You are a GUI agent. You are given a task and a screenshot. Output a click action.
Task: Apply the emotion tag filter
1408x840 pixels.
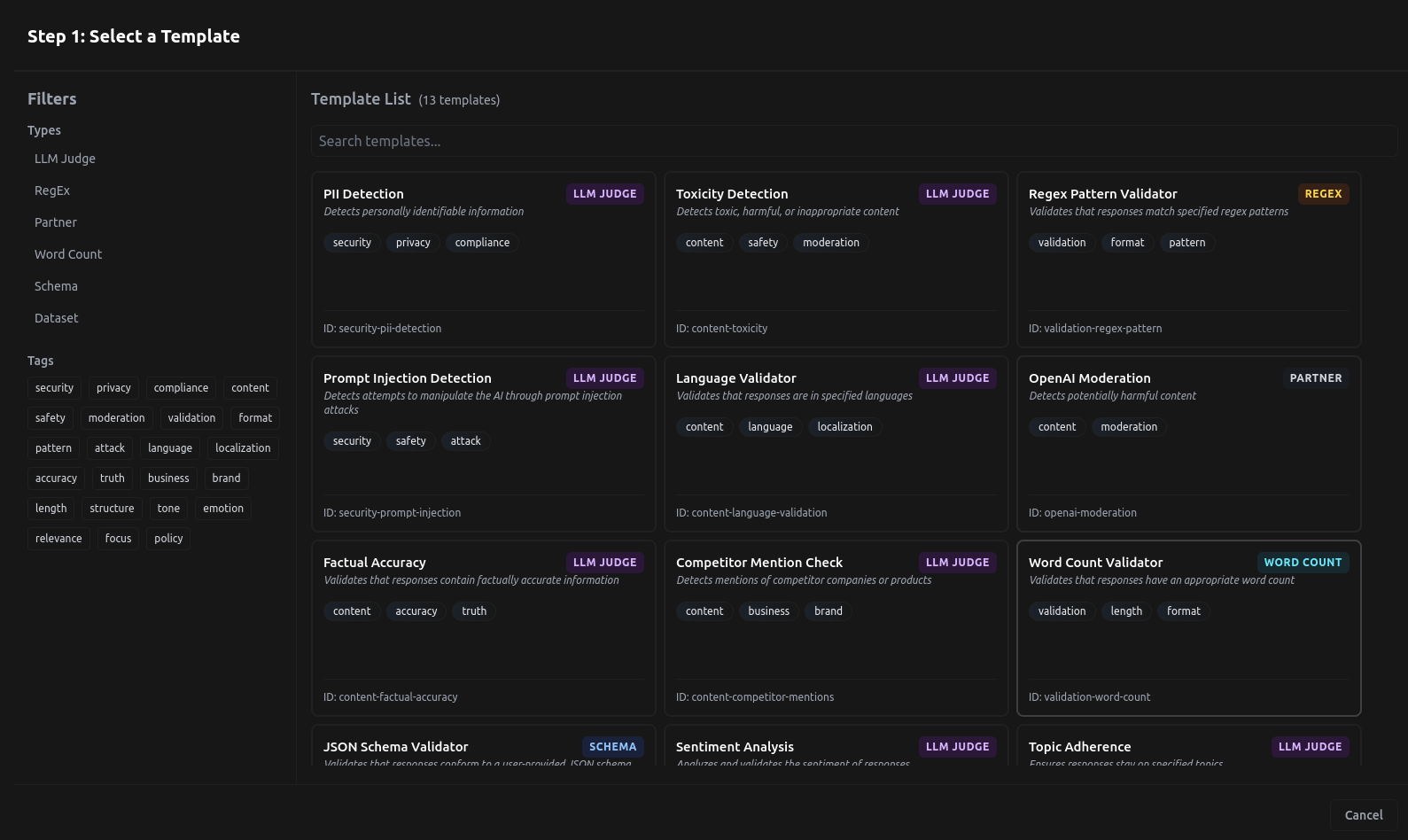tap(223, 509)
